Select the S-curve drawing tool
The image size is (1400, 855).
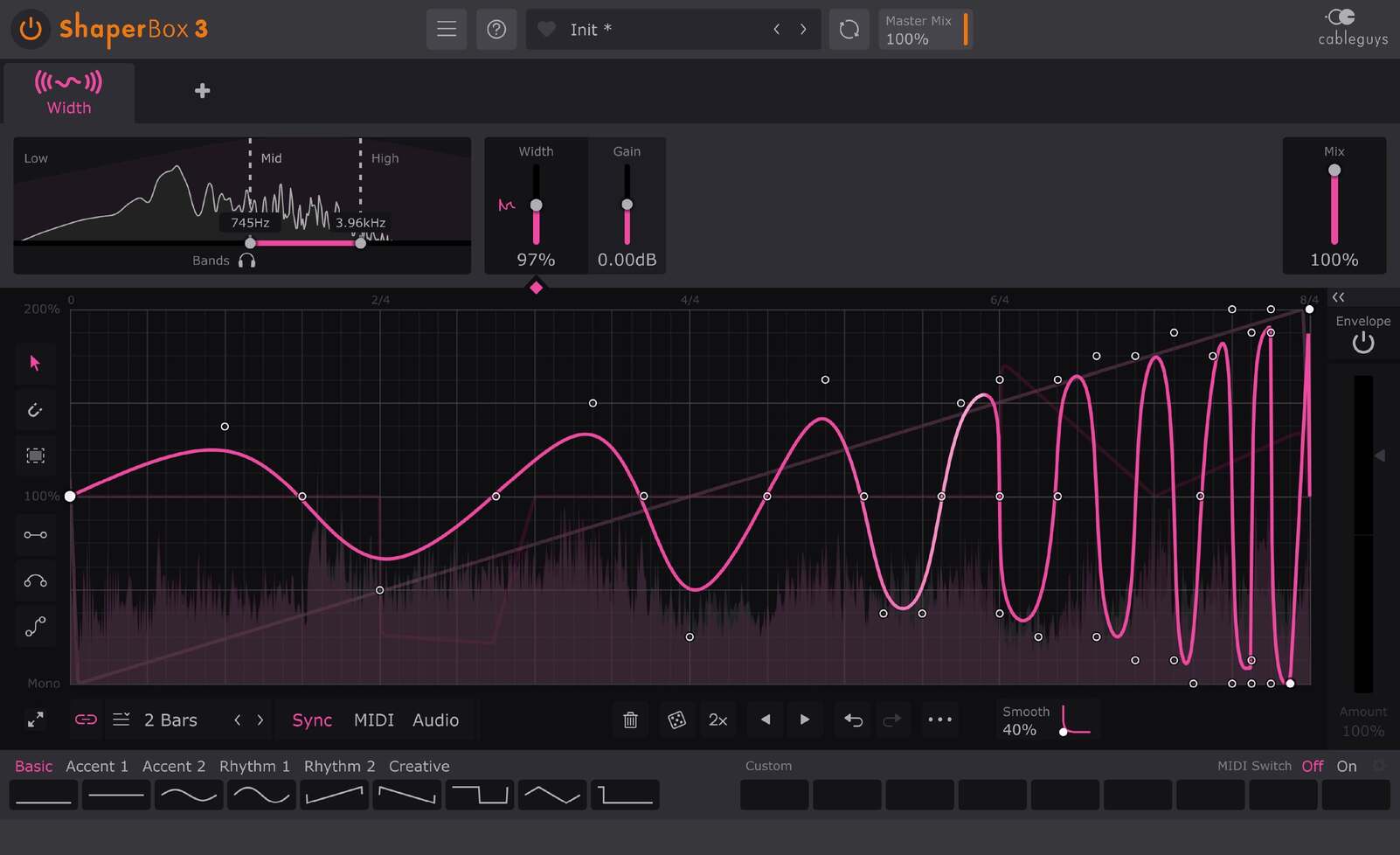tap(35, 626)
